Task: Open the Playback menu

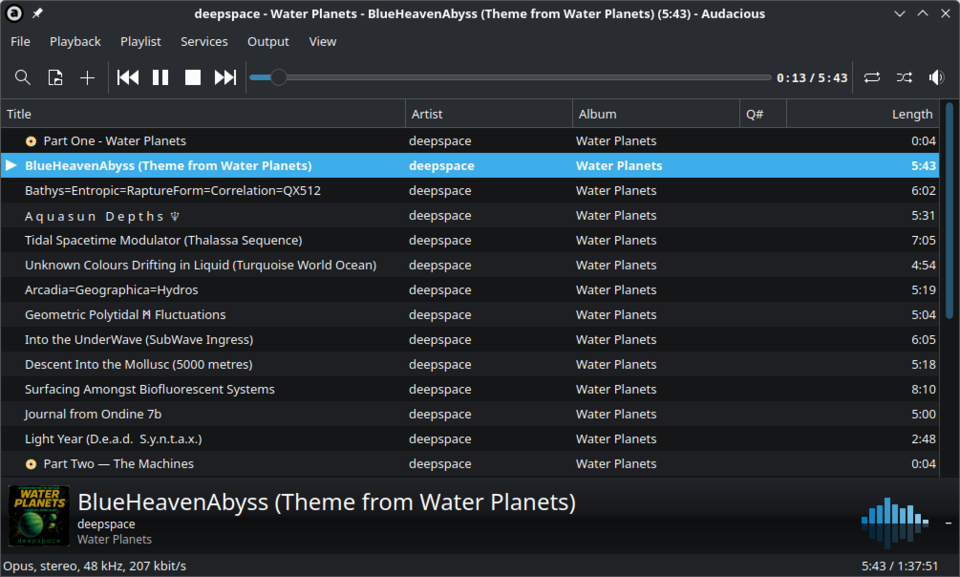Action: pyautogui.click(x=75, y=41)
